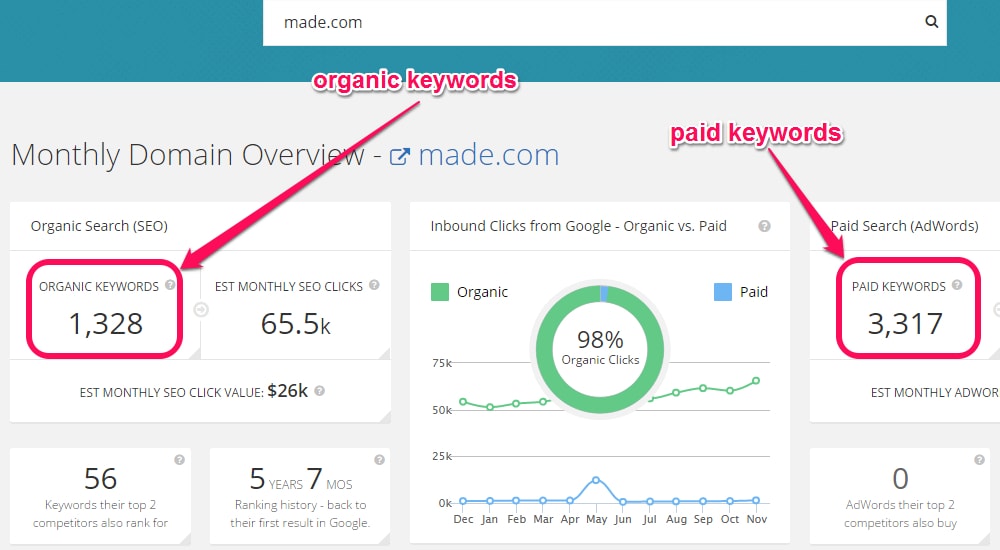This screenshot has height=550, width=1000.
Task: Open help icon on AdWords competitors card
Action: point(979,459)
